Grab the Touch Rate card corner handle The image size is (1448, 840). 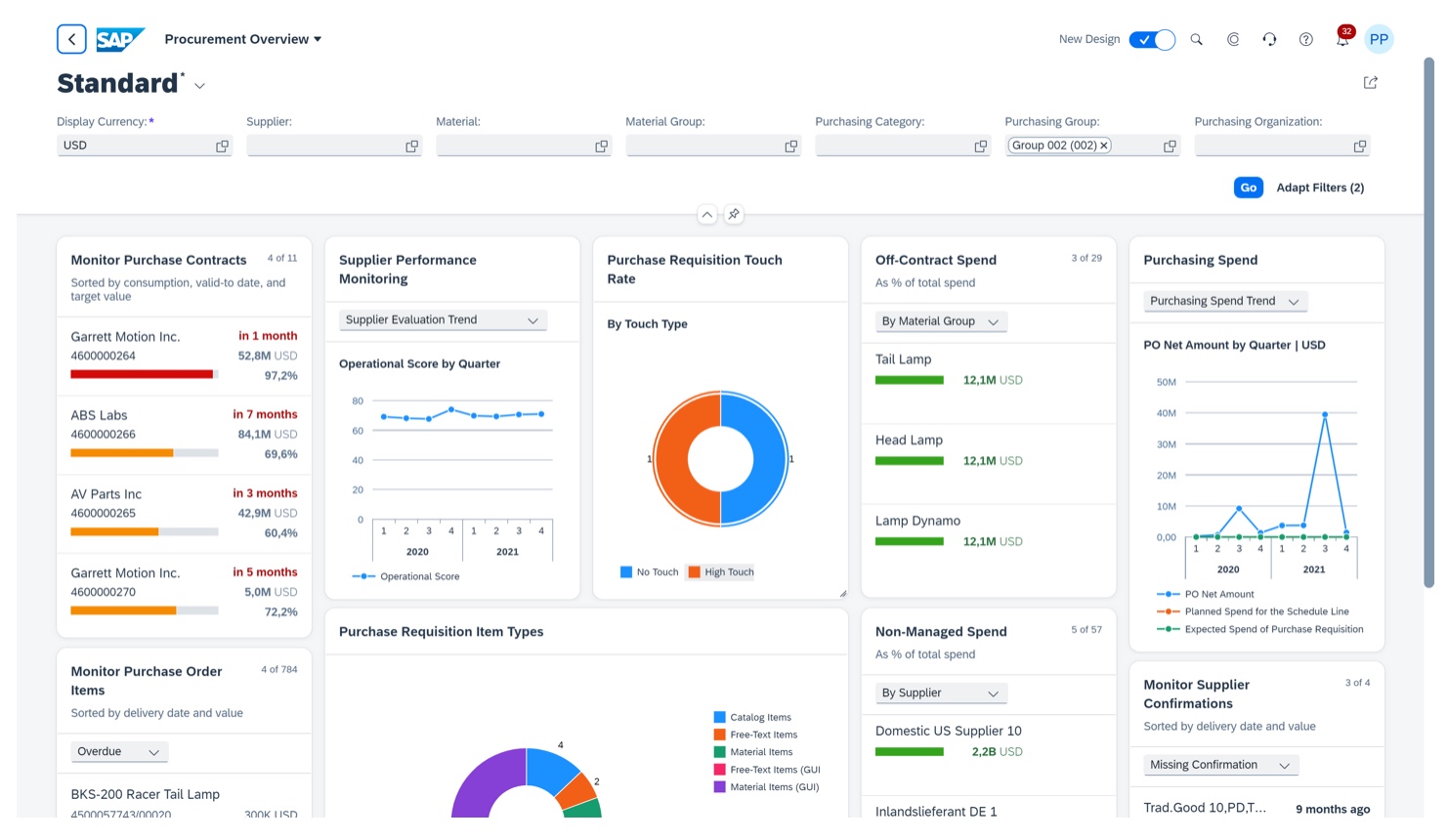click(842, 593)
